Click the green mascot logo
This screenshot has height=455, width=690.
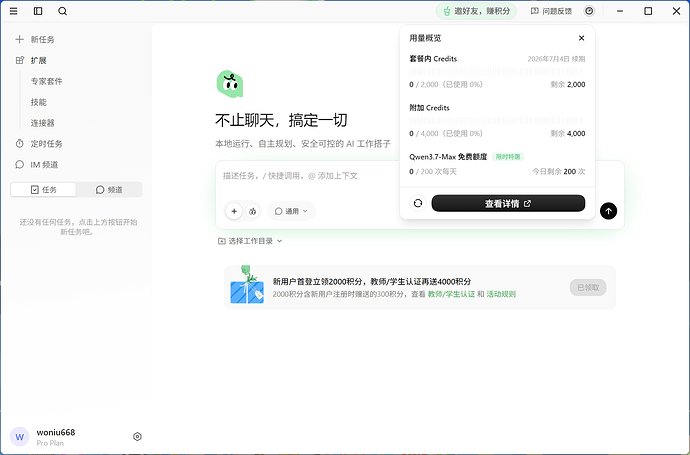point(230,84)
